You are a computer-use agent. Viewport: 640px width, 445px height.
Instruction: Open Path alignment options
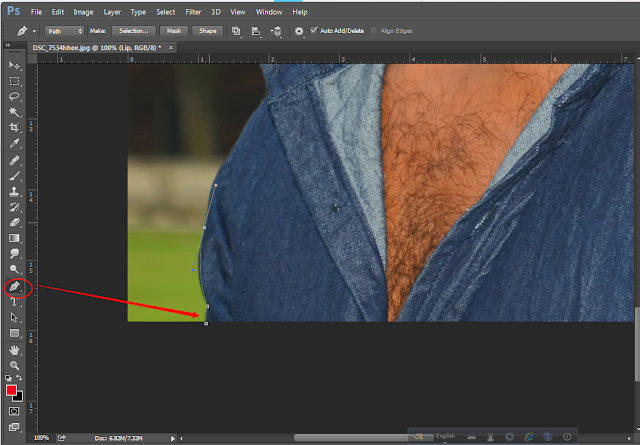pos(256,31)
